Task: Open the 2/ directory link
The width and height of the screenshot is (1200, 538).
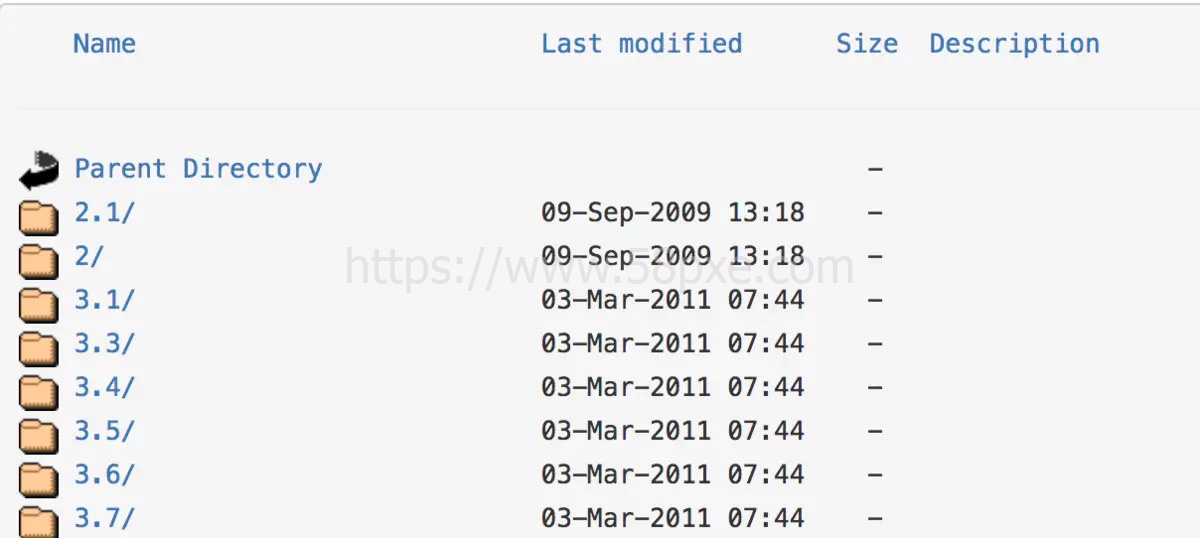Action: point(89,256)
